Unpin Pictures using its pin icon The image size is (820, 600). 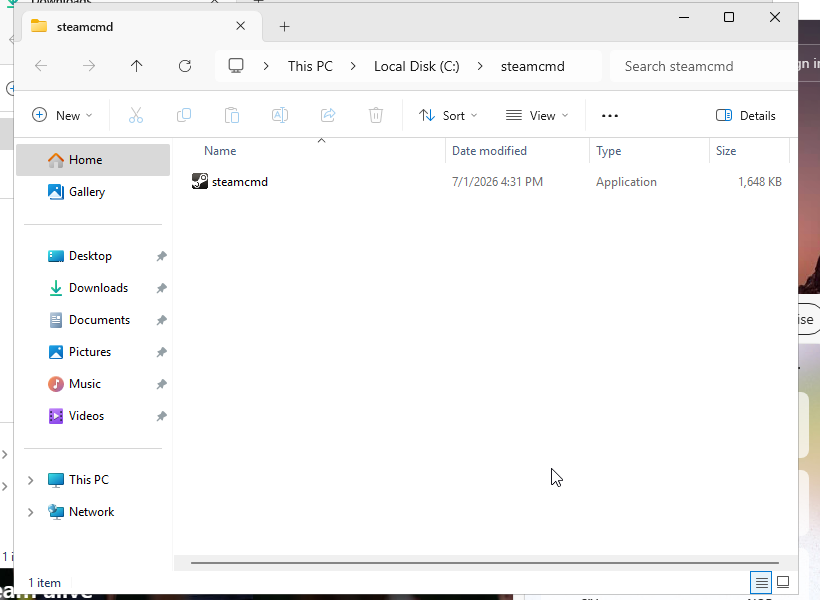click(162, 352)
